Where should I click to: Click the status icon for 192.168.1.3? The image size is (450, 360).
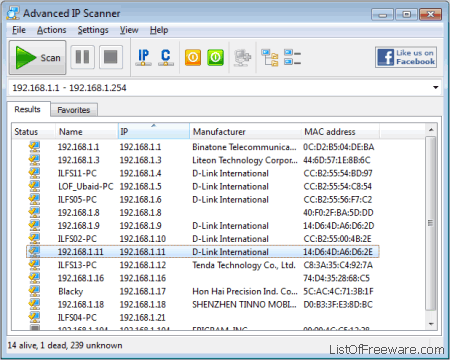(x=34, y=160)
